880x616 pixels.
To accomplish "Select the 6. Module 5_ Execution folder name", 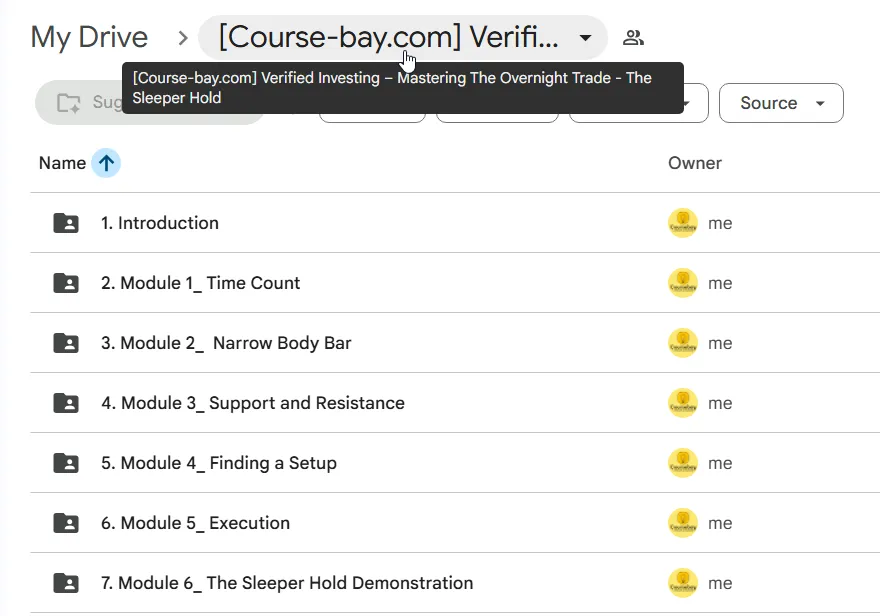I will pos(195,523).
